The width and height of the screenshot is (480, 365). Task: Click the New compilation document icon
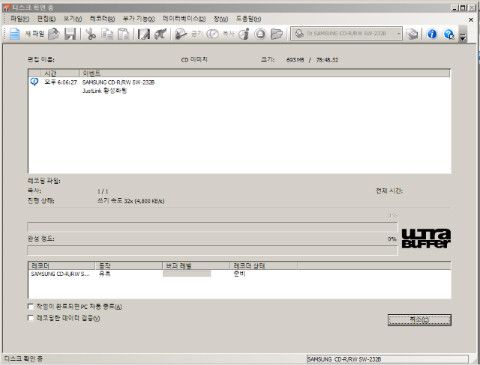click(x=15, y=34)
